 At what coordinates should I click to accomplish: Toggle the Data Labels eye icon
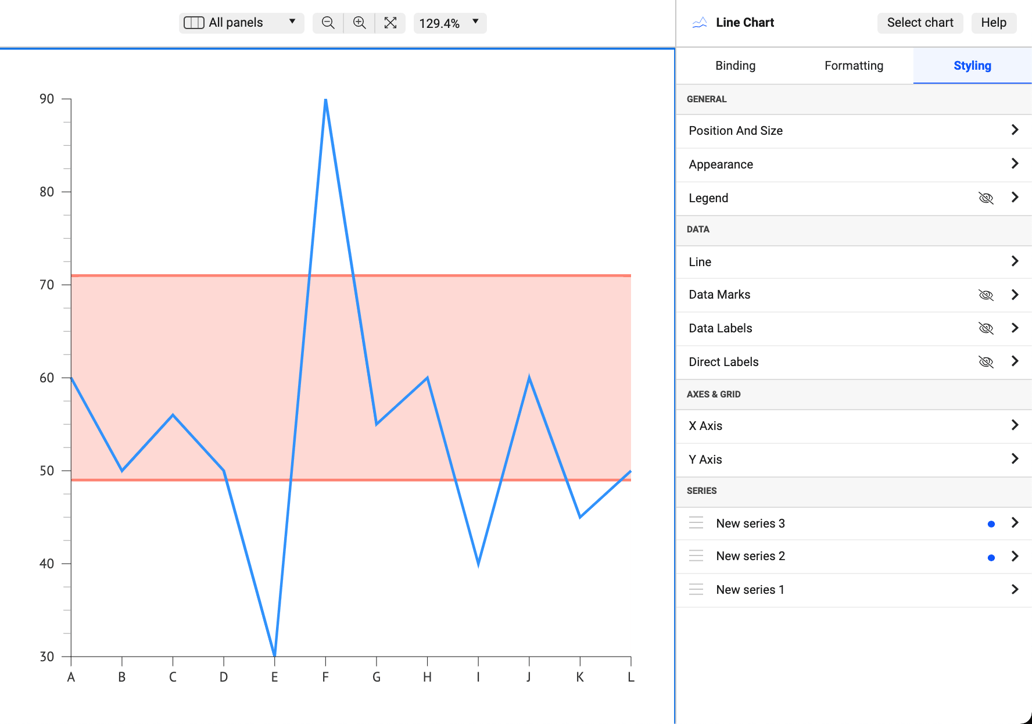pyautogui.click(x=986, y=328)
